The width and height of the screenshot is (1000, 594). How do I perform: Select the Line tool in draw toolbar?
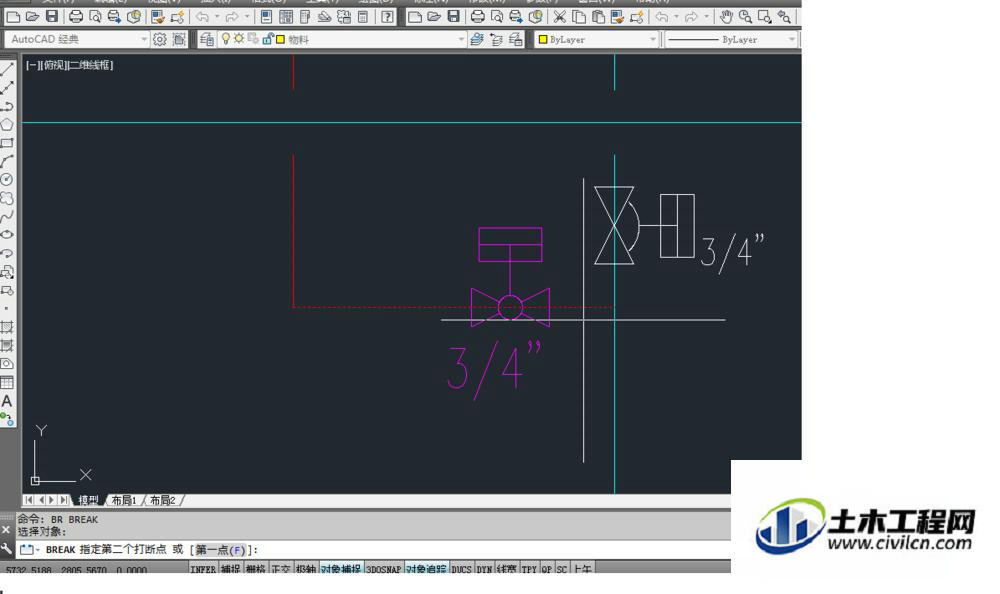click(x=7, y=69)
